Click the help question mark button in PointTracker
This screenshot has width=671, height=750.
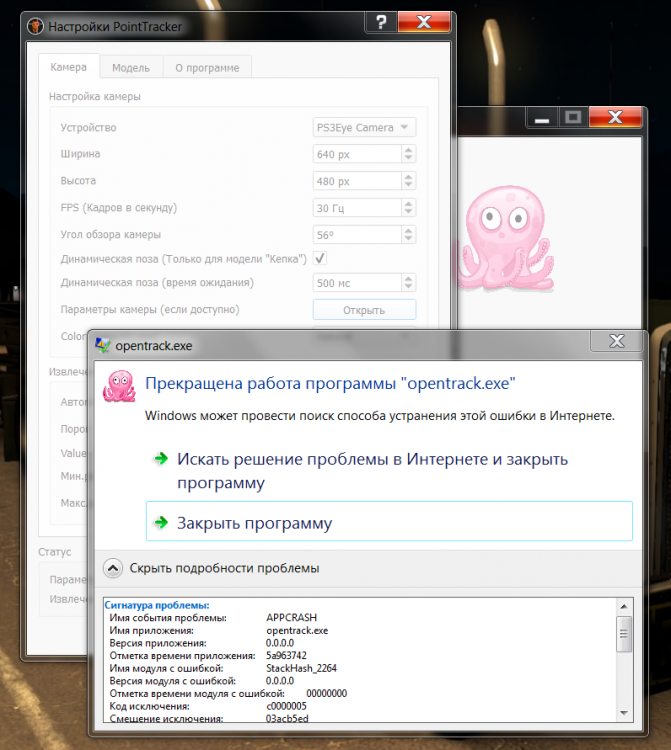[x=381, y=22]
